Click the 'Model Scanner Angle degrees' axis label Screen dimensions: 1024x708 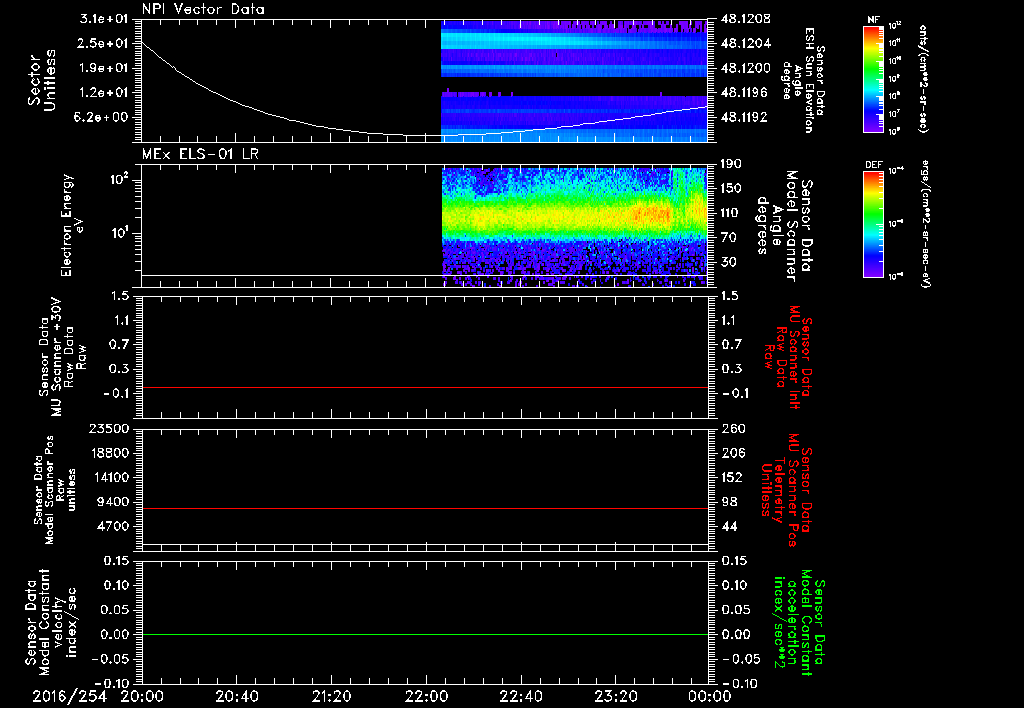point(784,226)
